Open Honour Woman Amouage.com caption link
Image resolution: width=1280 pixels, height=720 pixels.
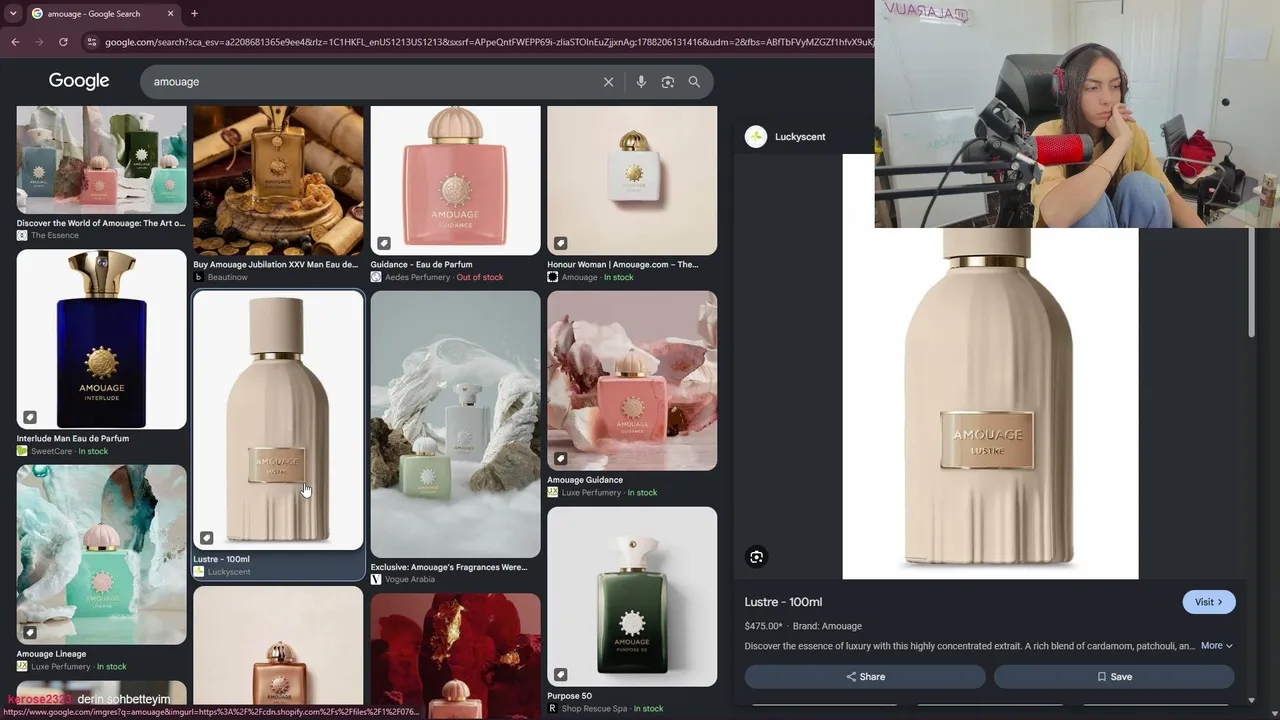pyautogui.click(x=623, y=265)
